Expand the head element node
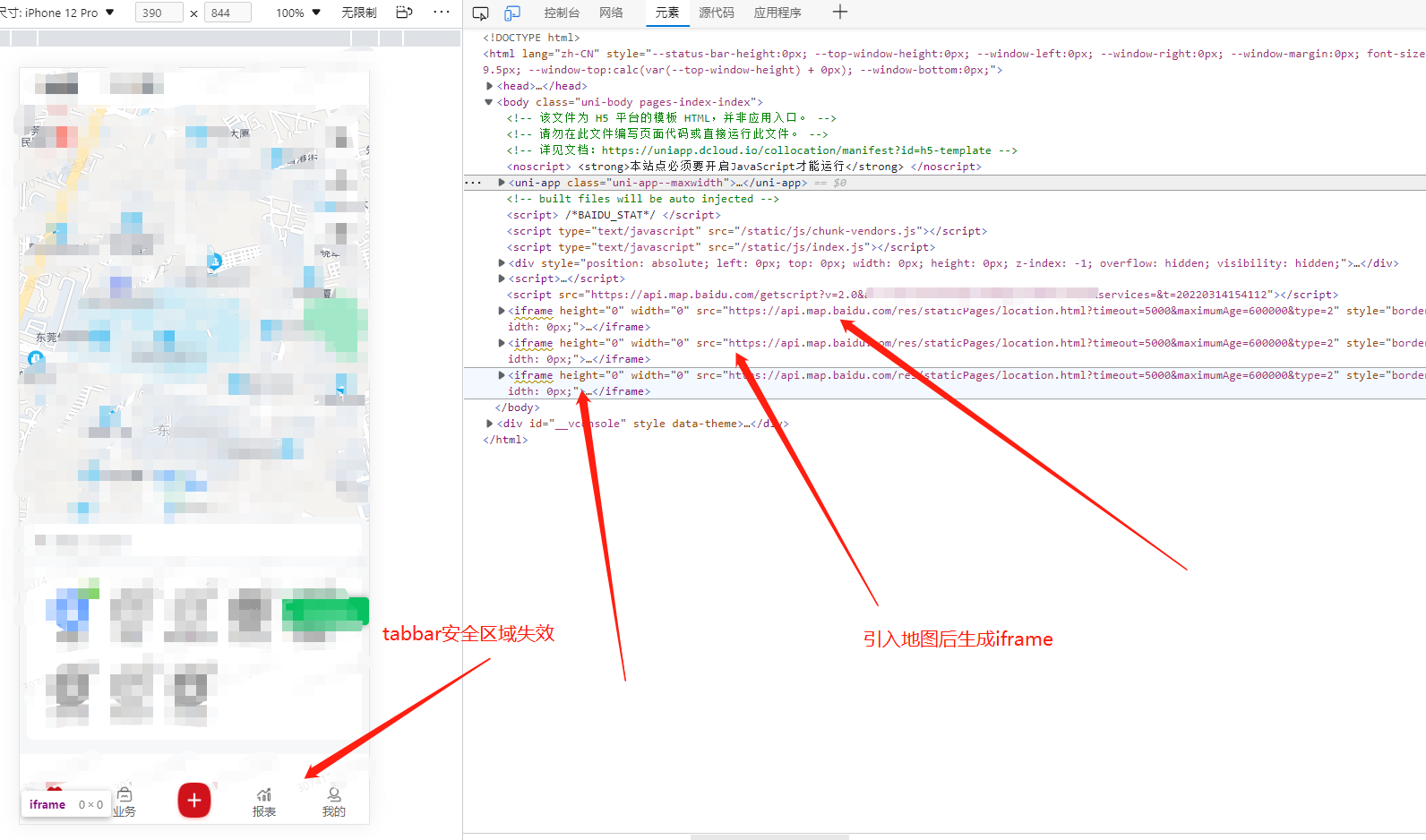 tap(489, 86)
